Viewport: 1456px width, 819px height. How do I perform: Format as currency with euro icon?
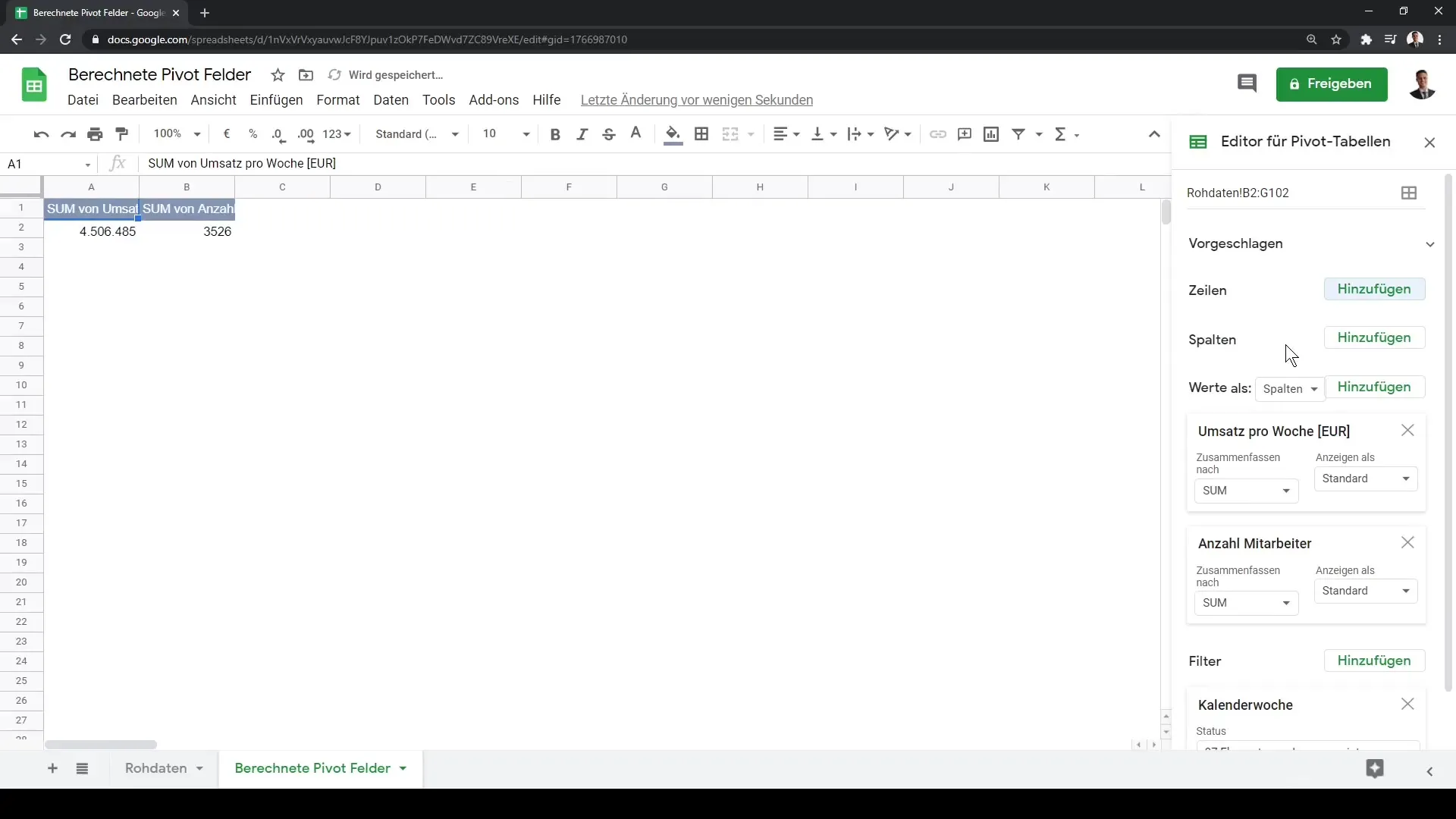pyautogui.click(x=227, y=134)
